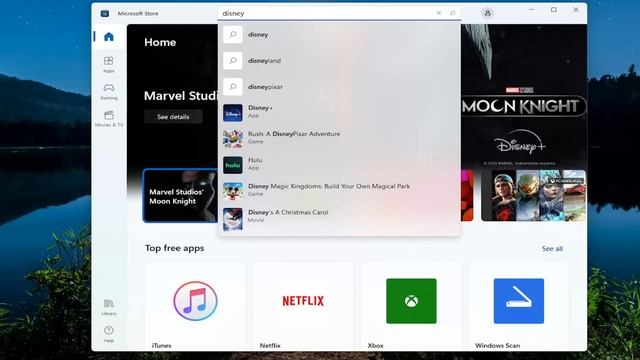This screenshot has height=360, width=640.
Task: Select the Marvel Studios' Moon Knight thumbnail
Action: (x=180, y=196)
